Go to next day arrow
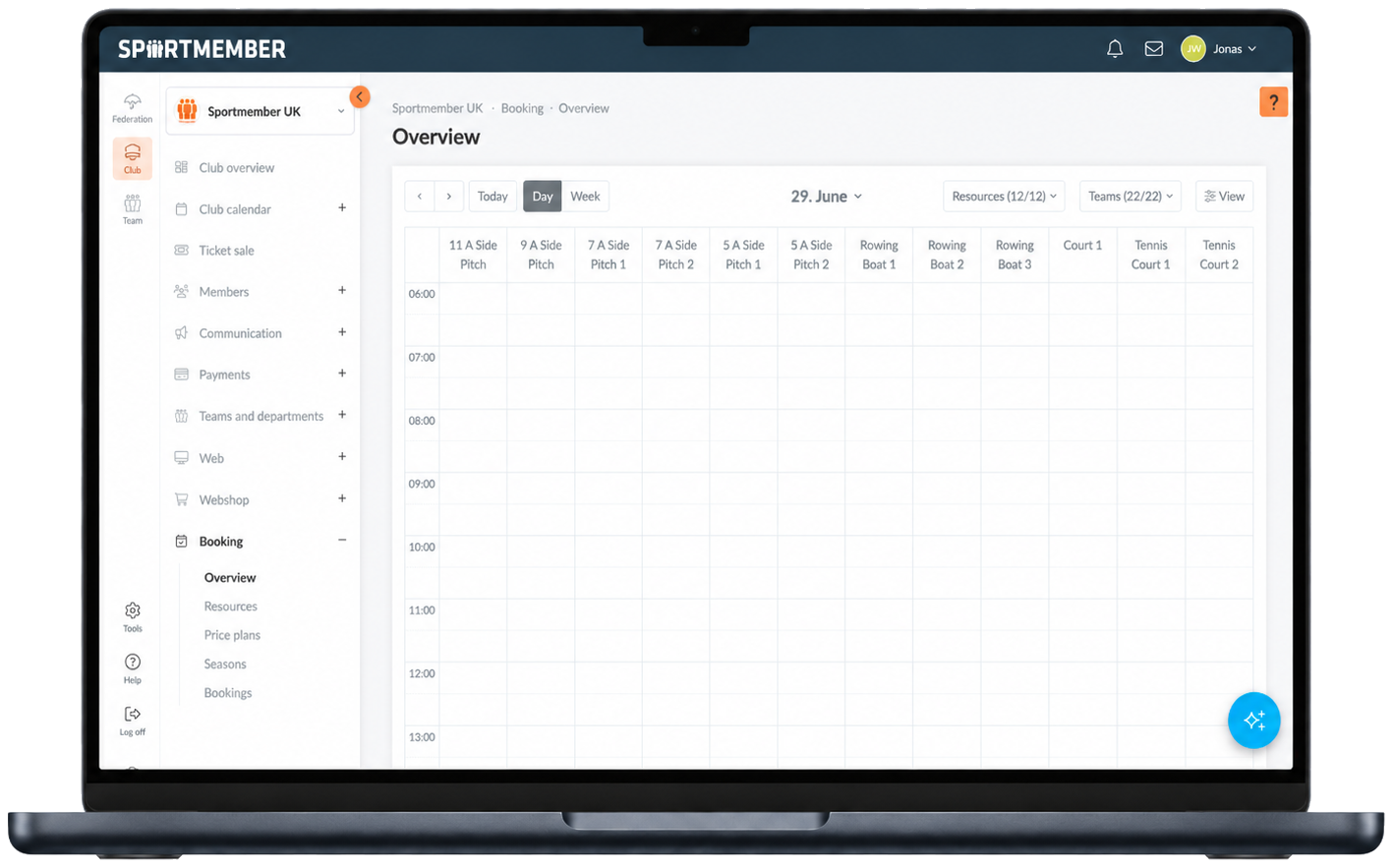1393x868 pixels. point(449,196)
